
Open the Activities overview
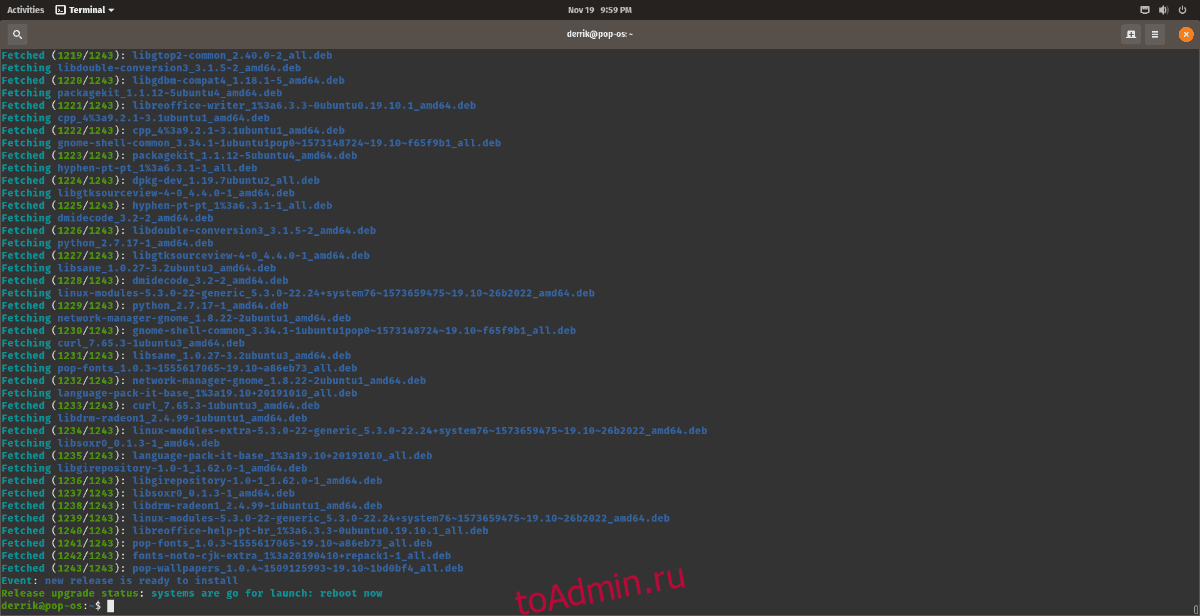point(25,9)
